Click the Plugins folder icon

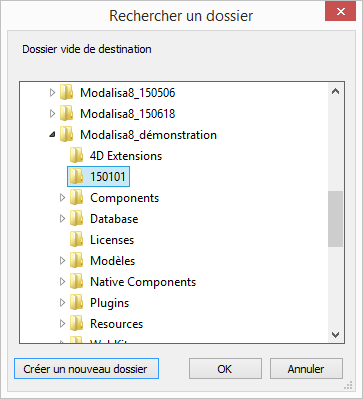(x=77, y=302)
